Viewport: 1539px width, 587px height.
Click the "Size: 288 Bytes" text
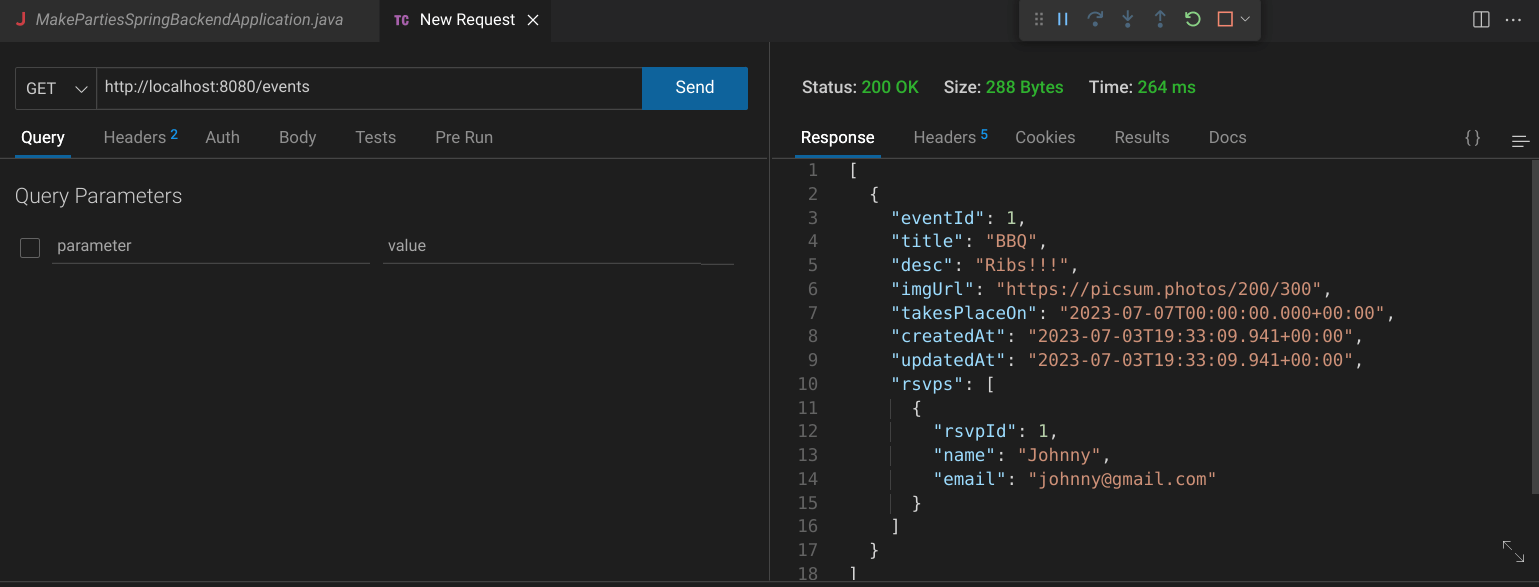click(x=1003, y=87)
